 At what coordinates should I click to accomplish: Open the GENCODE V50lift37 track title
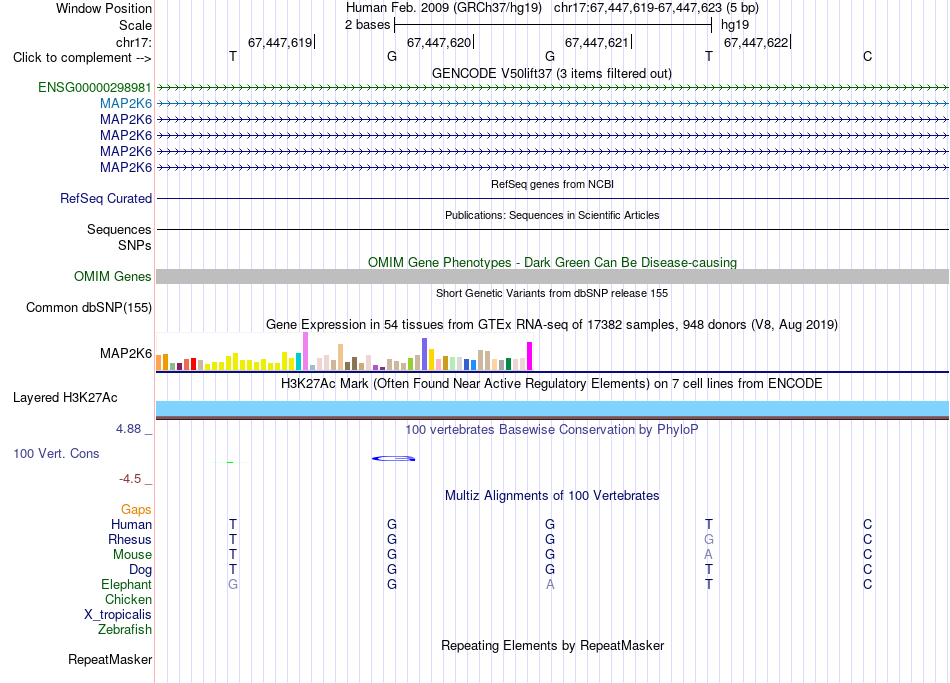click(x=552, y=73)
